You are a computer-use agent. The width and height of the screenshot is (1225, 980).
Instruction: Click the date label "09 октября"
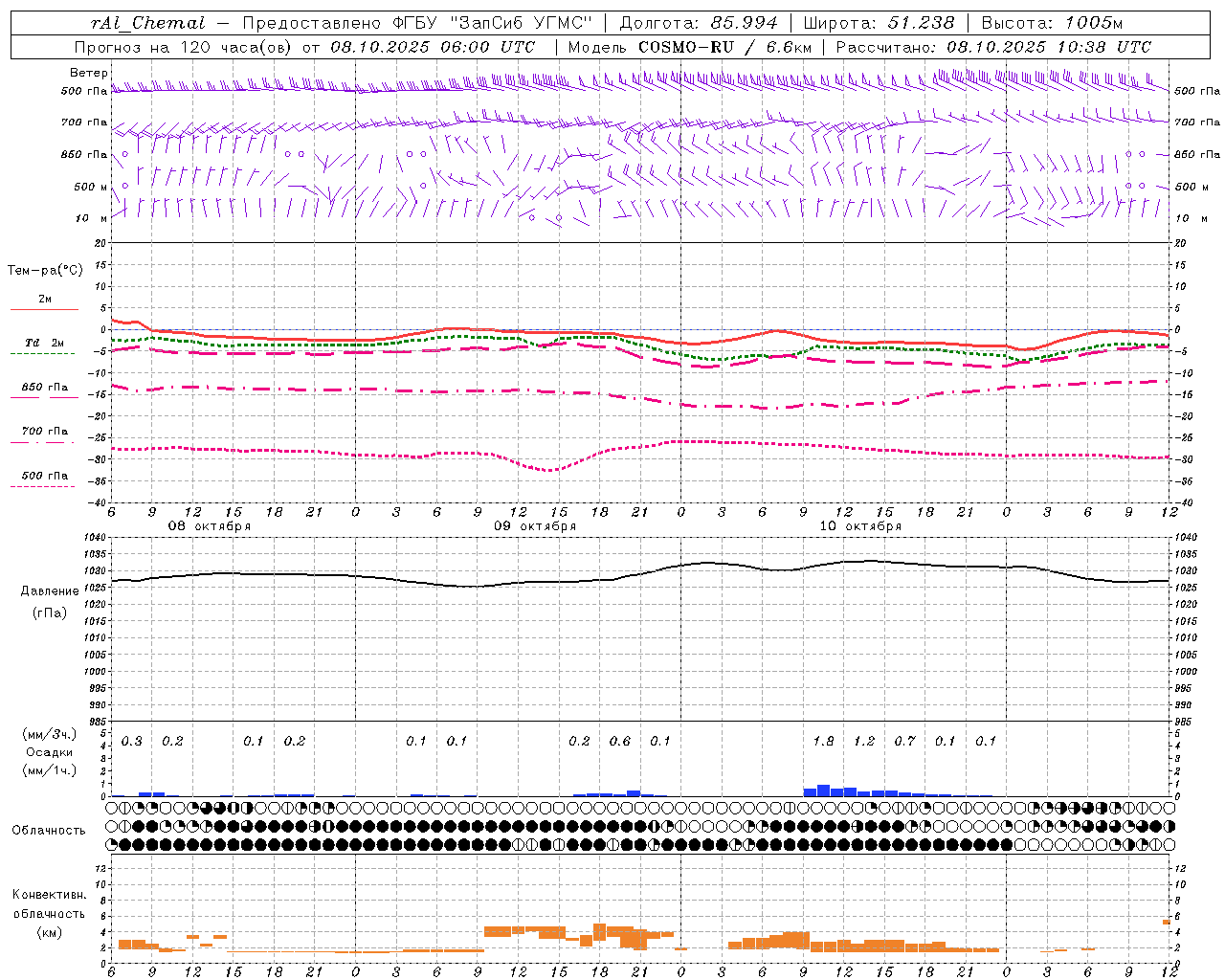[x=535, y=526]
